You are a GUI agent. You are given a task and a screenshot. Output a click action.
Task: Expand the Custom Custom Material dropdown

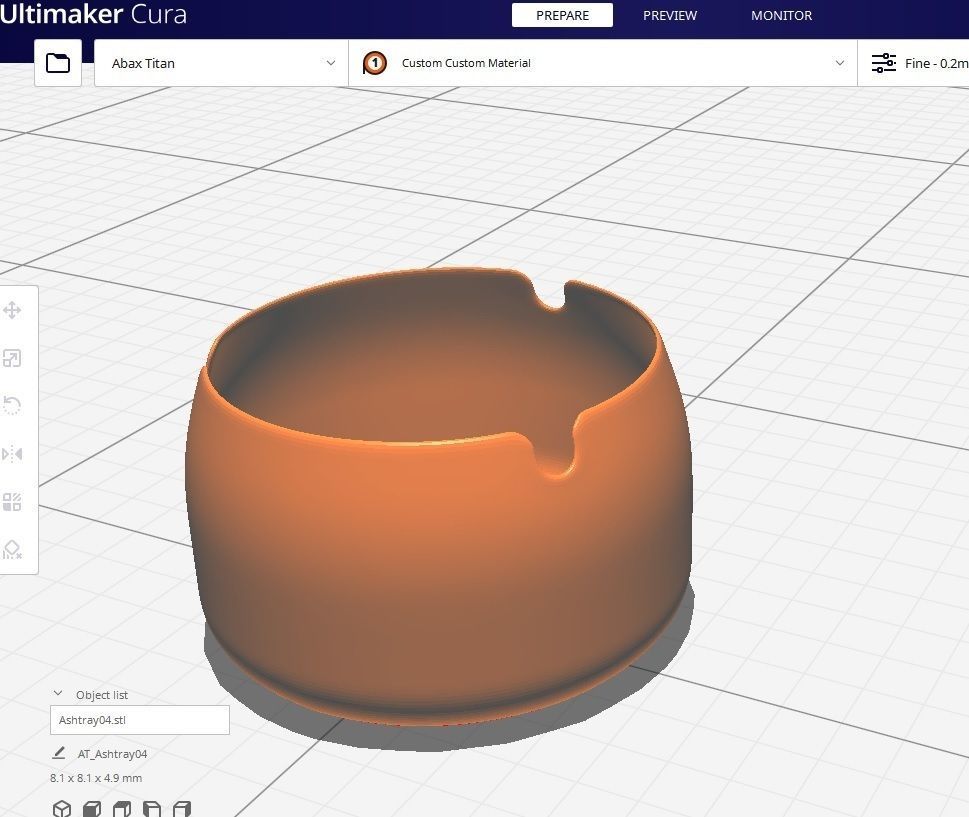point(603,63)
